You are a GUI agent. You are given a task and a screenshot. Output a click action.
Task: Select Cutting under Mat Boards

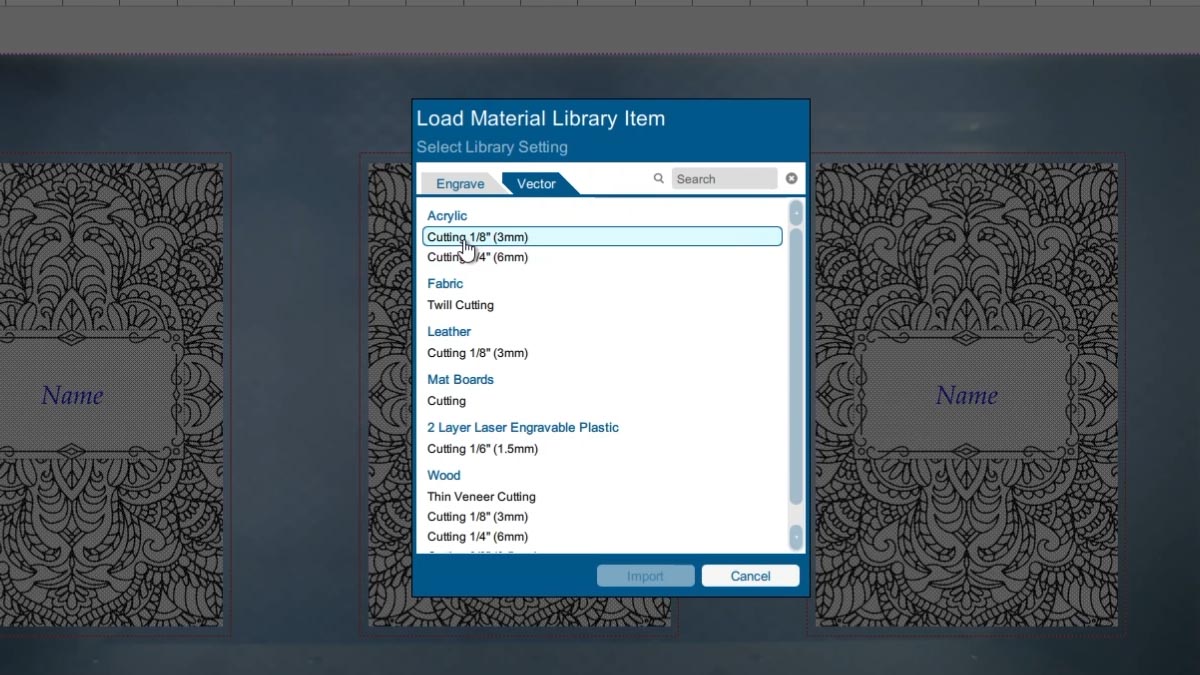tap(446, 401)
